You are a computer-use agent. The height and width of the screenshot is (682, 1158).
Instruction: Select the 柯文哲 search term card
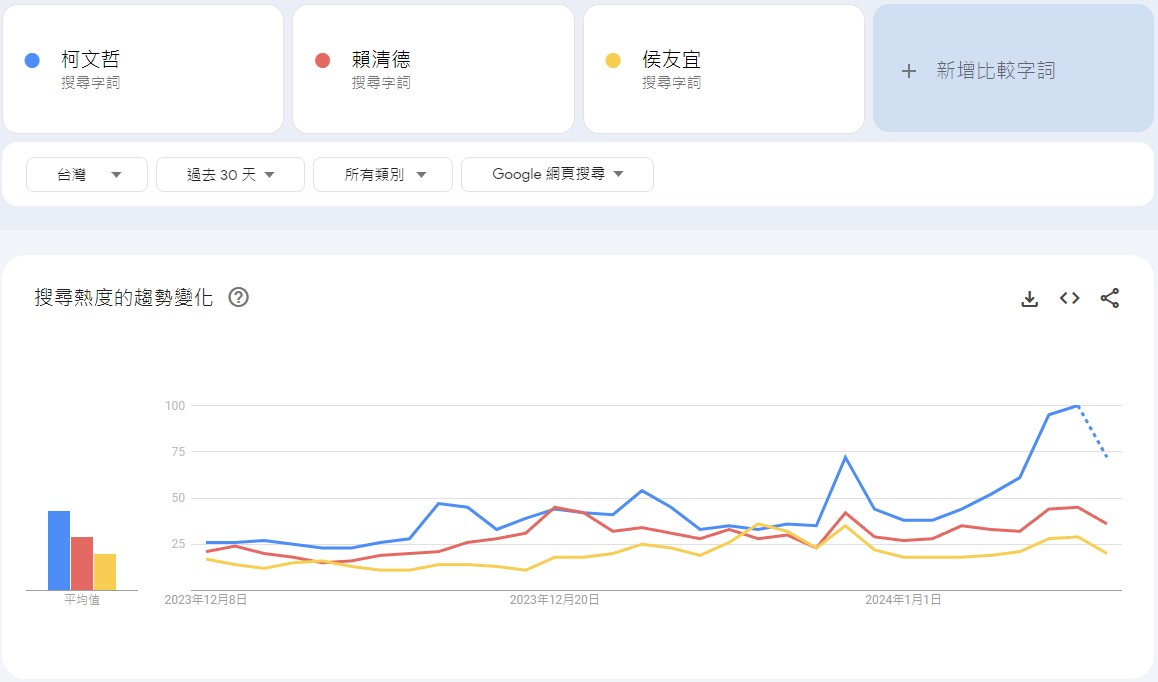point(143,69)
